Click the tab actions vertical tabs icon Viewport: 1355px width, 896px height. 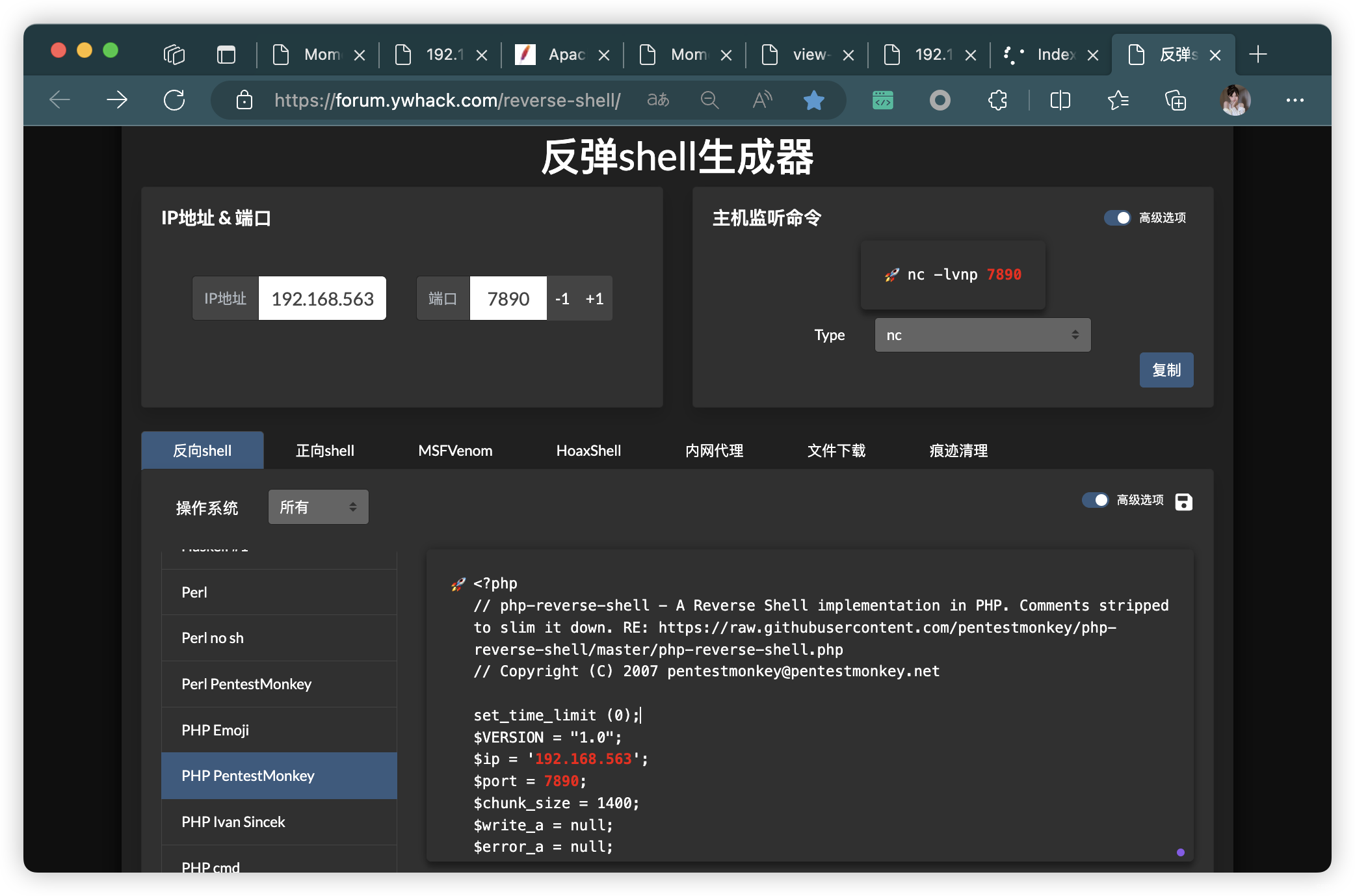(x=226, y=55)
